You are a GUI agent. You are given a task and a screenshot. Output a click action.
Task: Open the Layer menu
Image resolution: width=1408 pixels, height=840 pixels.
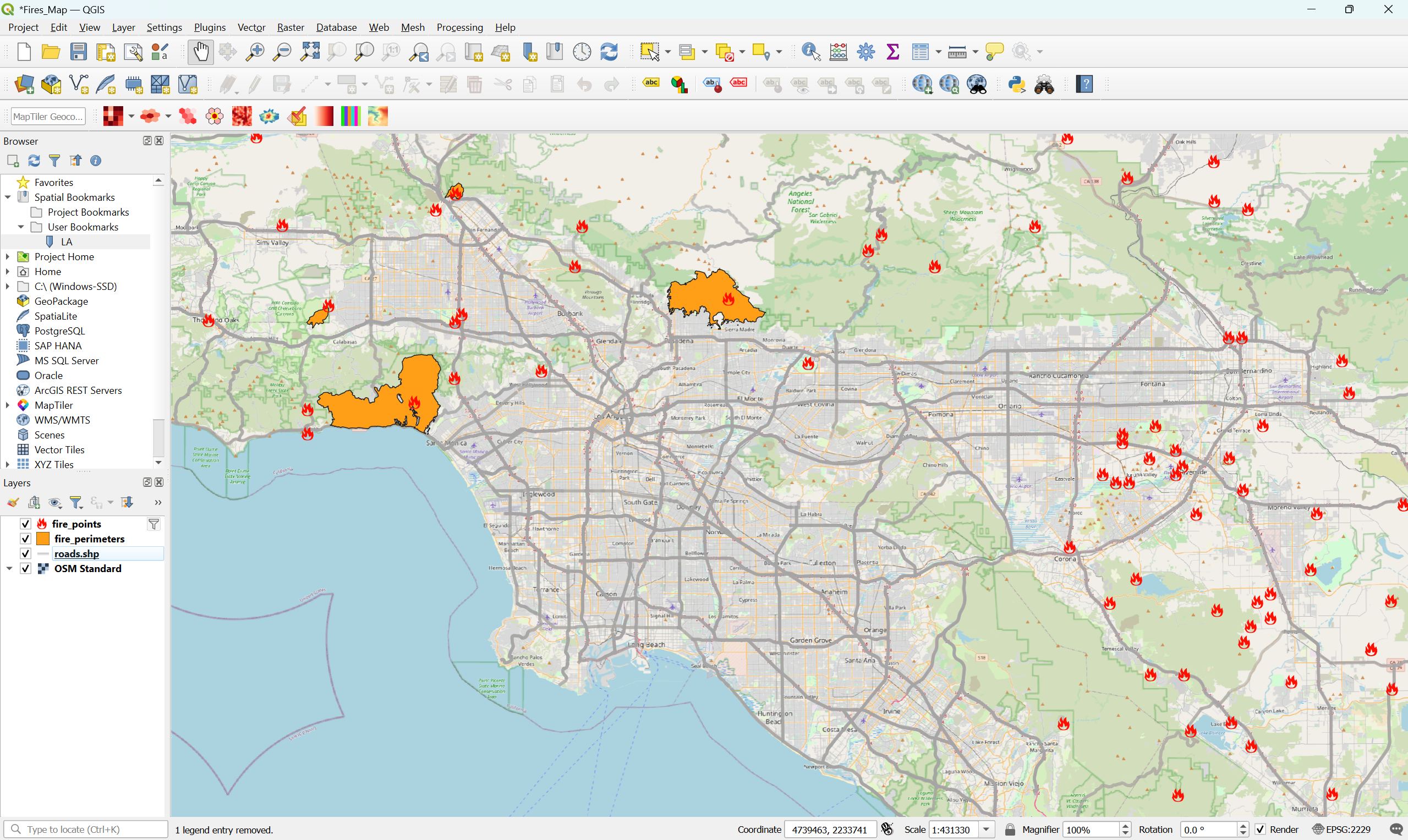pyautogui.click(x=123, y=27)
